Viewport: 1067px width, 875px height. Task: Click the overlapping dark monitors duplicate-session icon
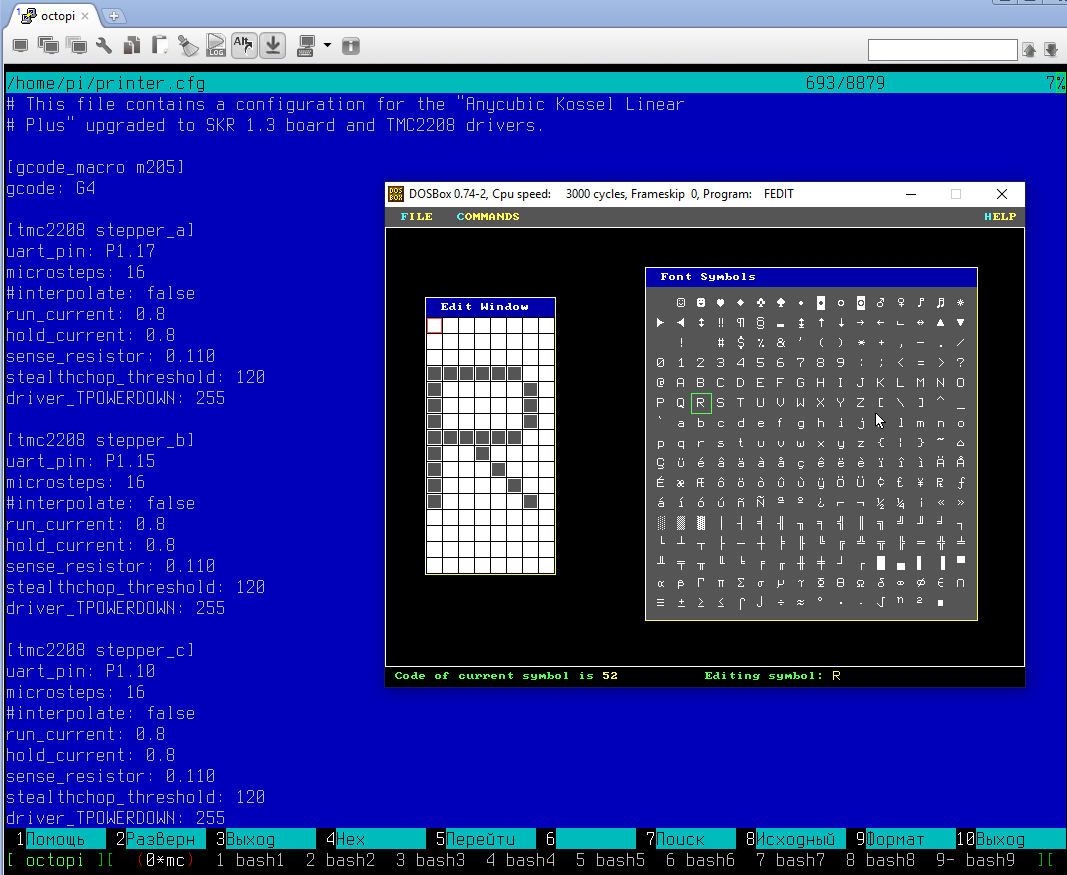pyautogui.click(x=48, y=46)
